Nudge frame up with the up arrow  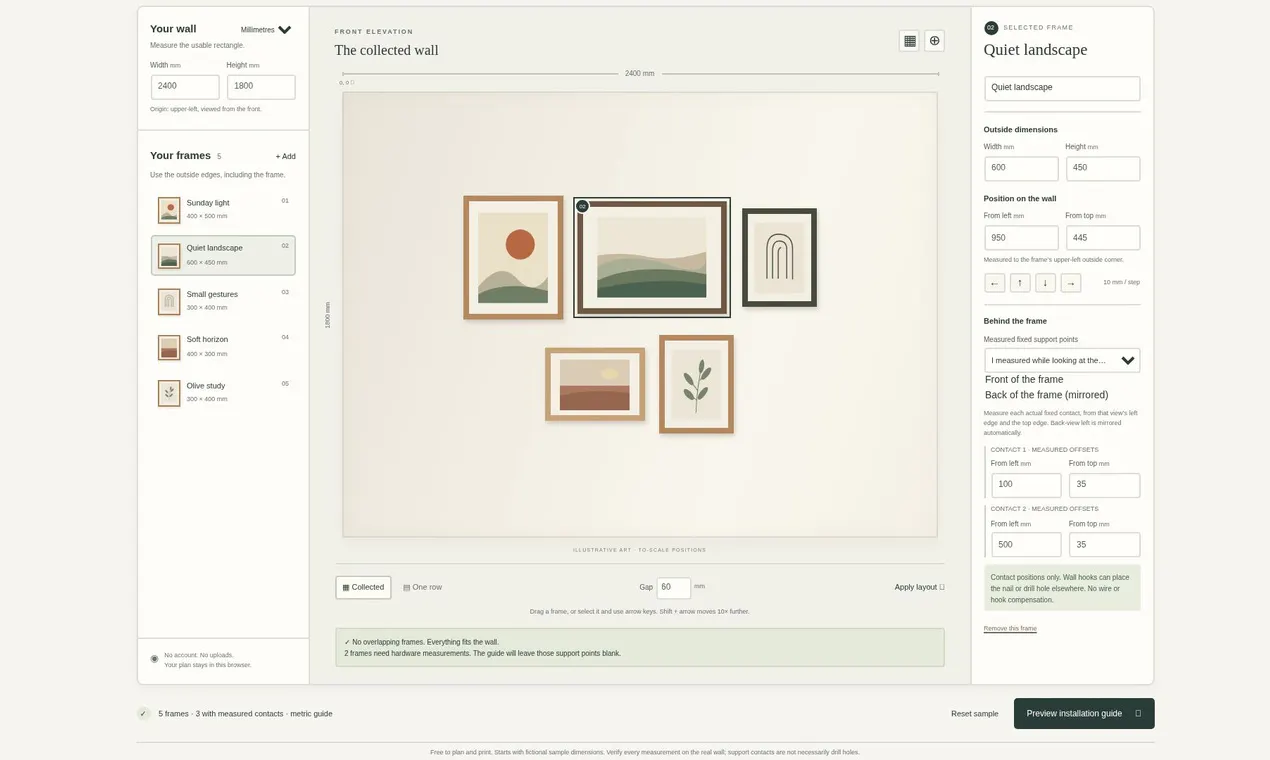pyautogui.click(x=1020, y=283)
